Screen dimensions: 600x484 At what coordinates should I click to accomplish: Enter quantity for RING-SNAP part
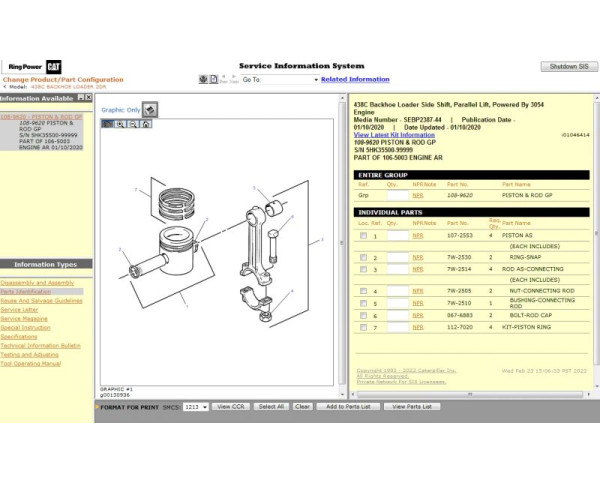click(397, 258)
